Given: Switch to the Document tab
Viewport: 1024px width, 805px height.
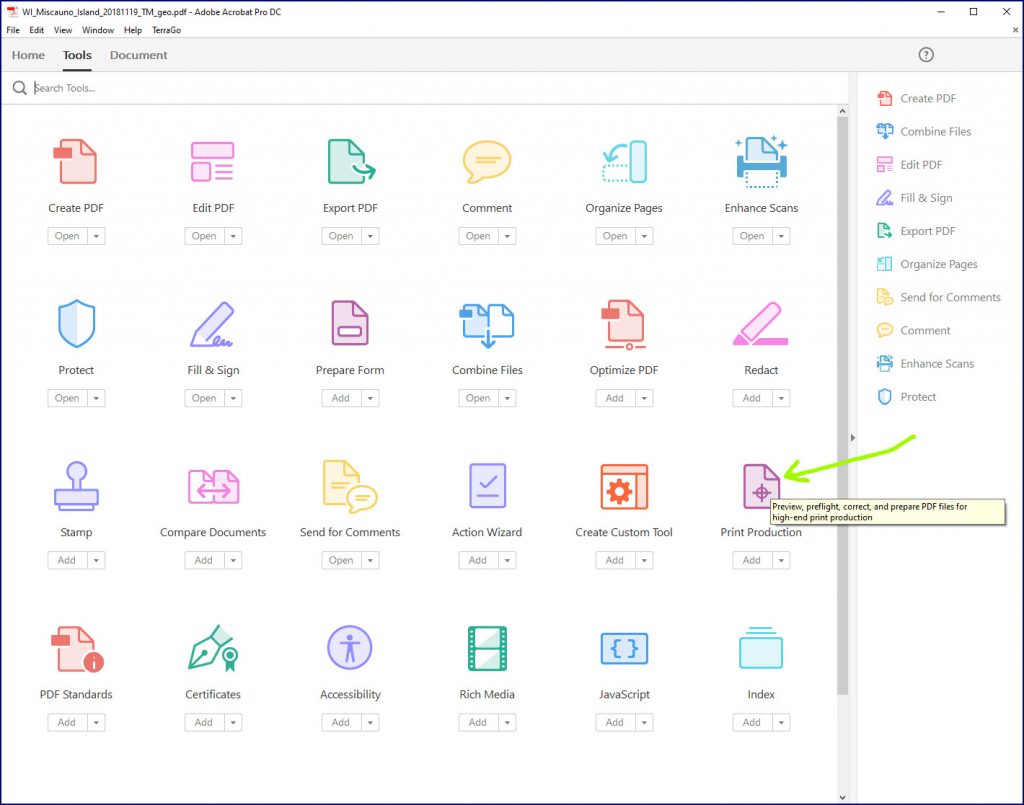Looking at the screenshot, I should [138, 55].
